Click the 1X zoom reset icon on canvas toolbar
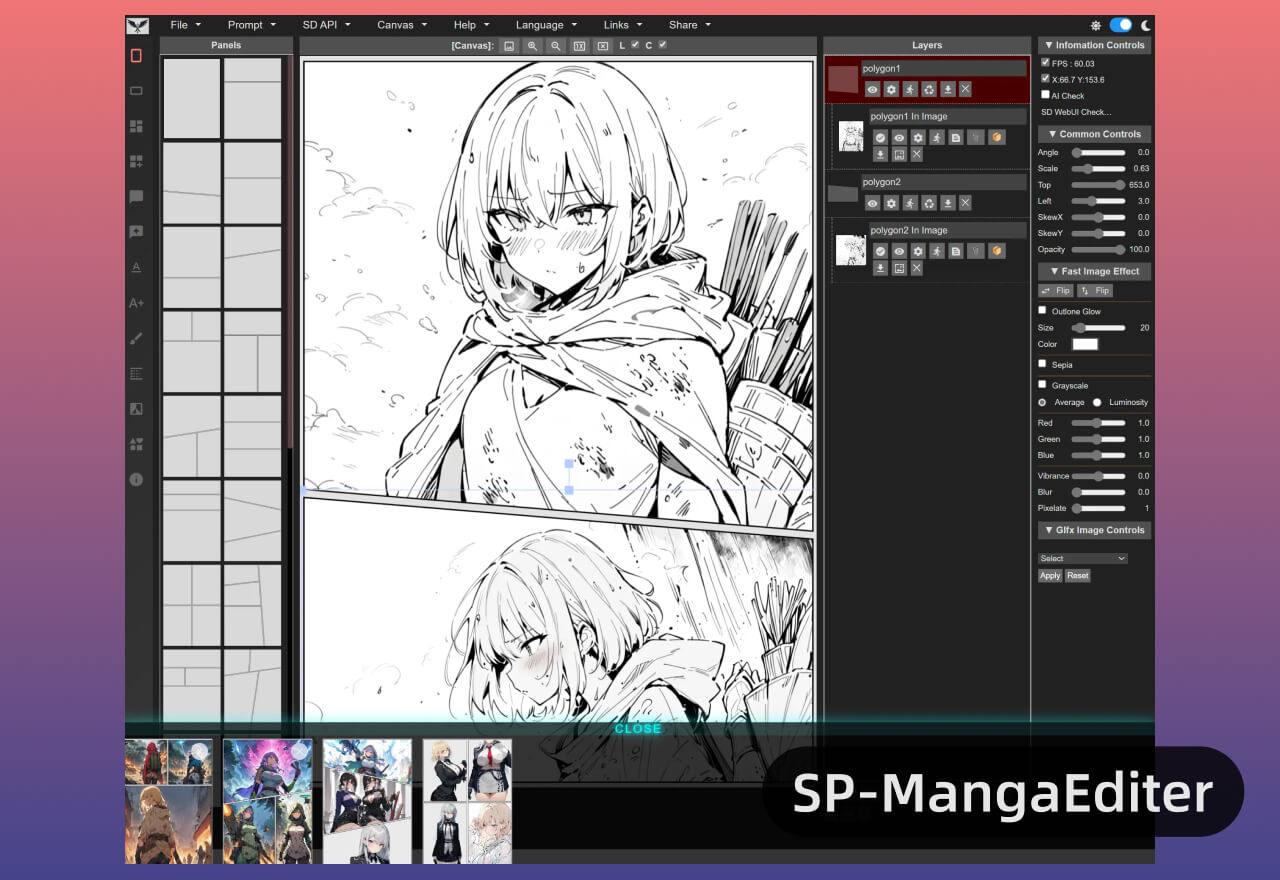 (x=579, y=46)
